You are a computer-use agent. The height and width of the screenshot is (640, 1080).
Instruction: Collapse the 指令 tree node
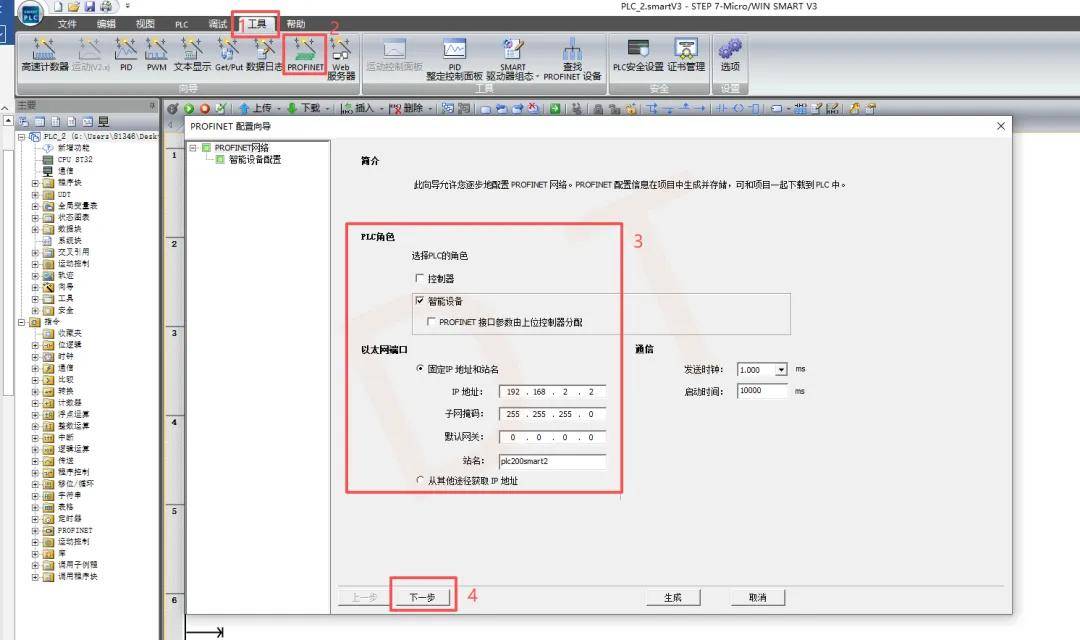(21, 322)
